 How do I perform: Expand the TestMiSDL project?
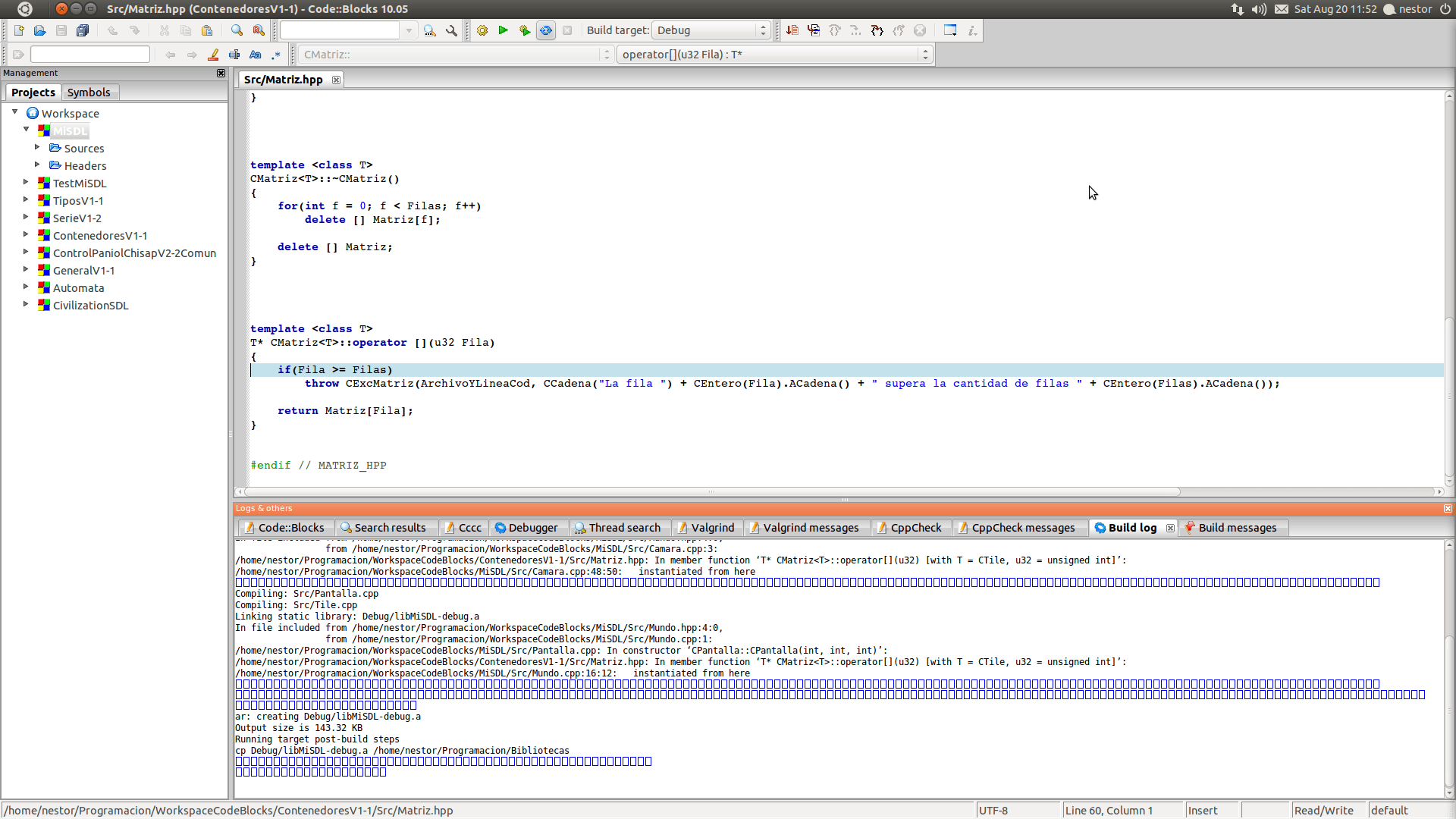point(26,182)
